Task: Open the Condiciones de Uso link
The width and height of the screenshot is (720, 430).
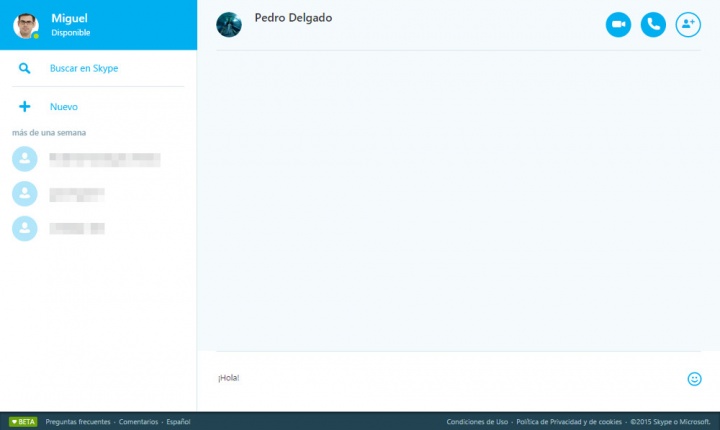Action: [x=477, y=422]
